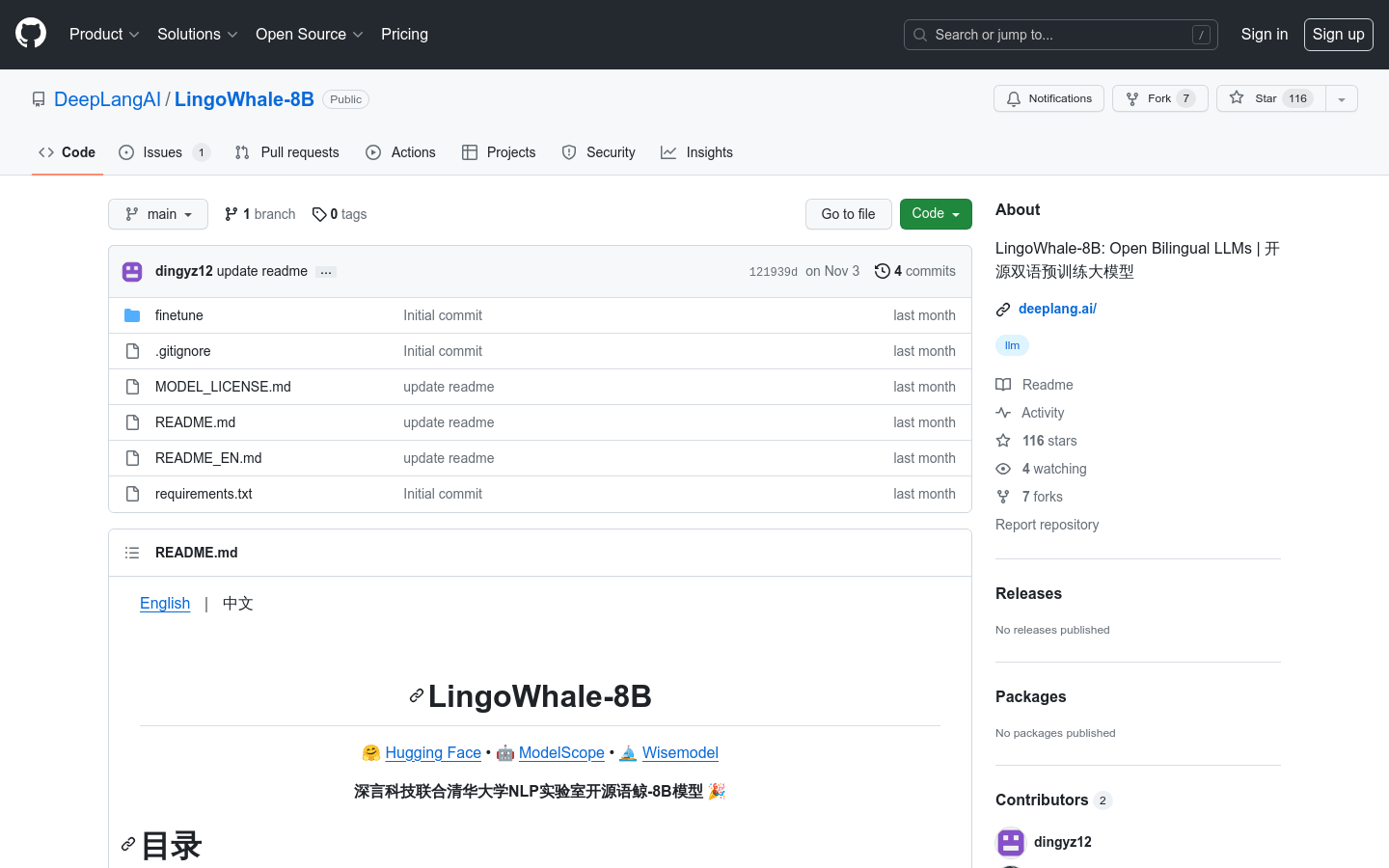The image size is (1389, 868).
Task: Open the finetune folder name
Action: coord(179,315)
